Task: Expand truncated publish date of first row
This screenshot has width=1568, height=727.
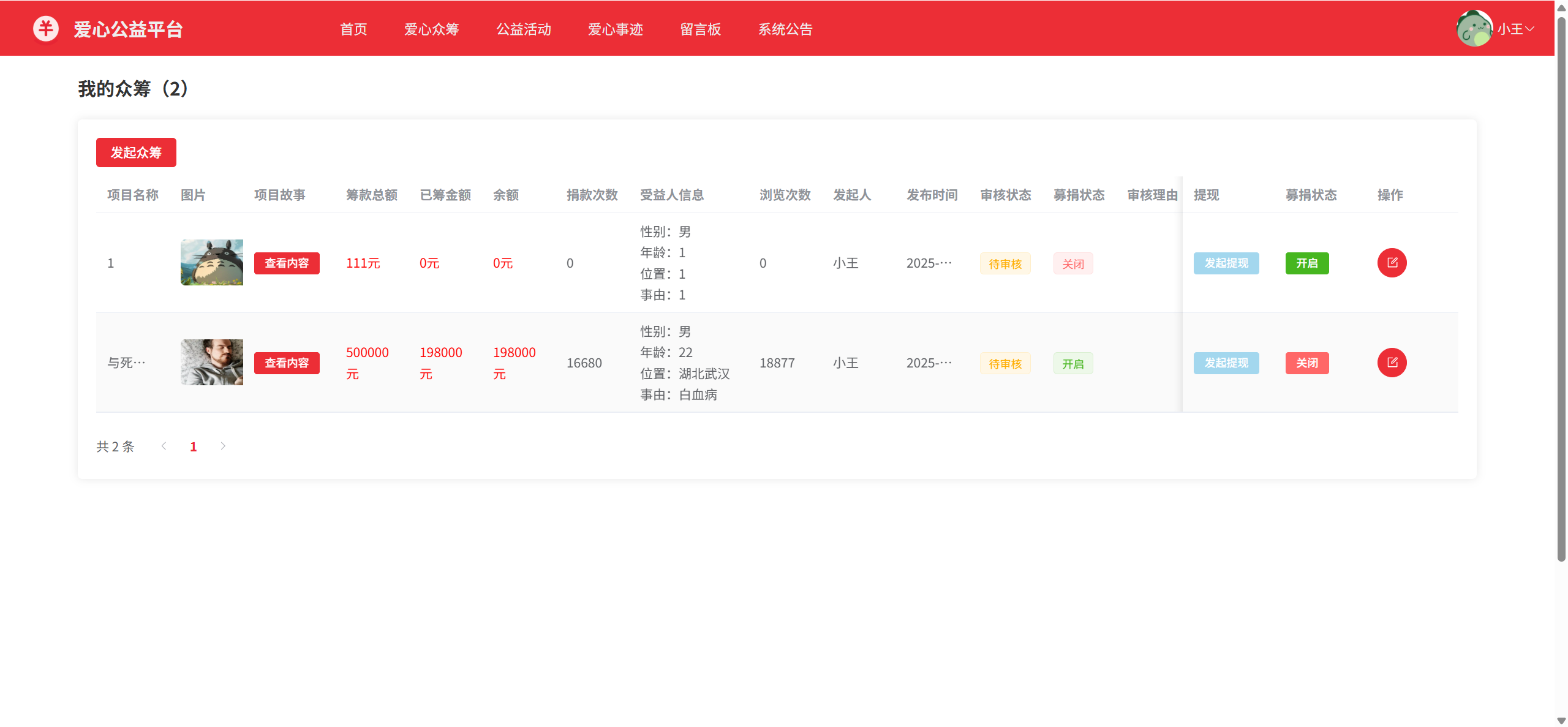Action: (929, 263)
